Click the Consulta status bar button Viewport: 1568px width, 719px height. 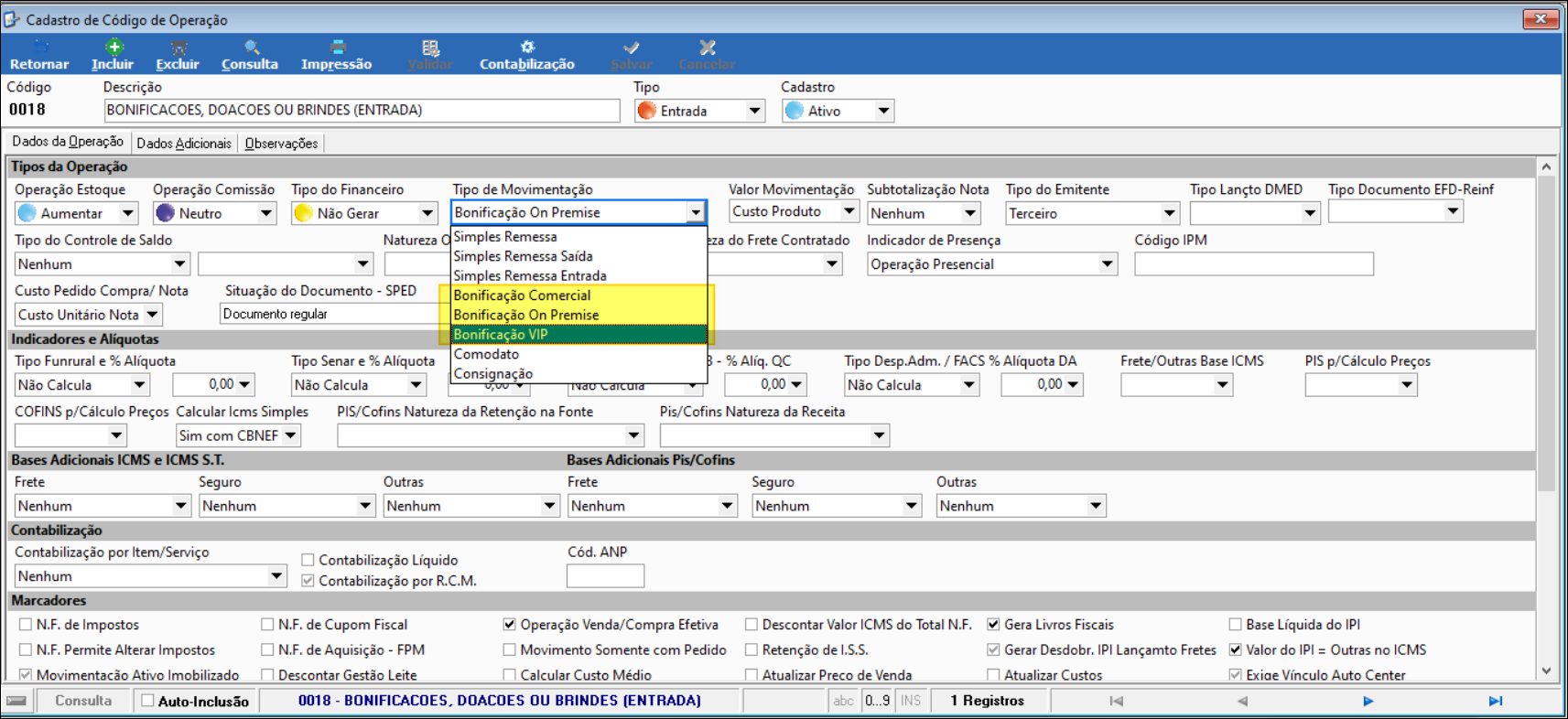(83, 701)
